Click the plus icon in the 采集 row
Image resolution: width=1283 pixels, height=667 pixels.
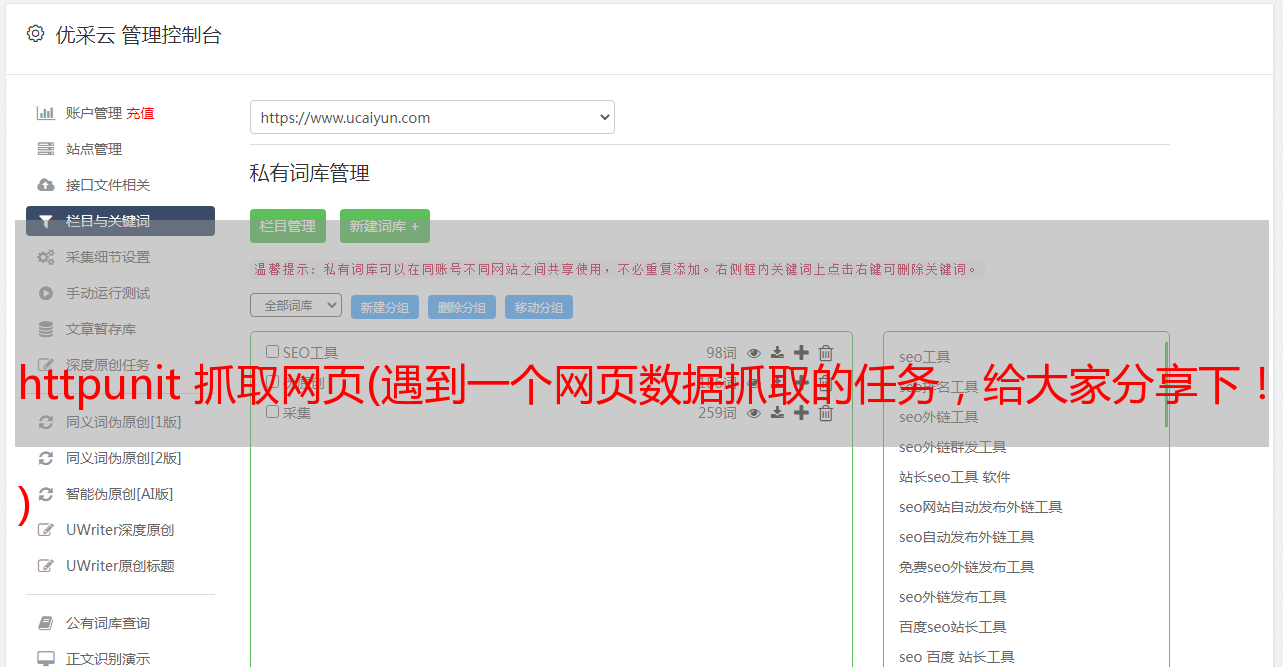pos(801,413)
